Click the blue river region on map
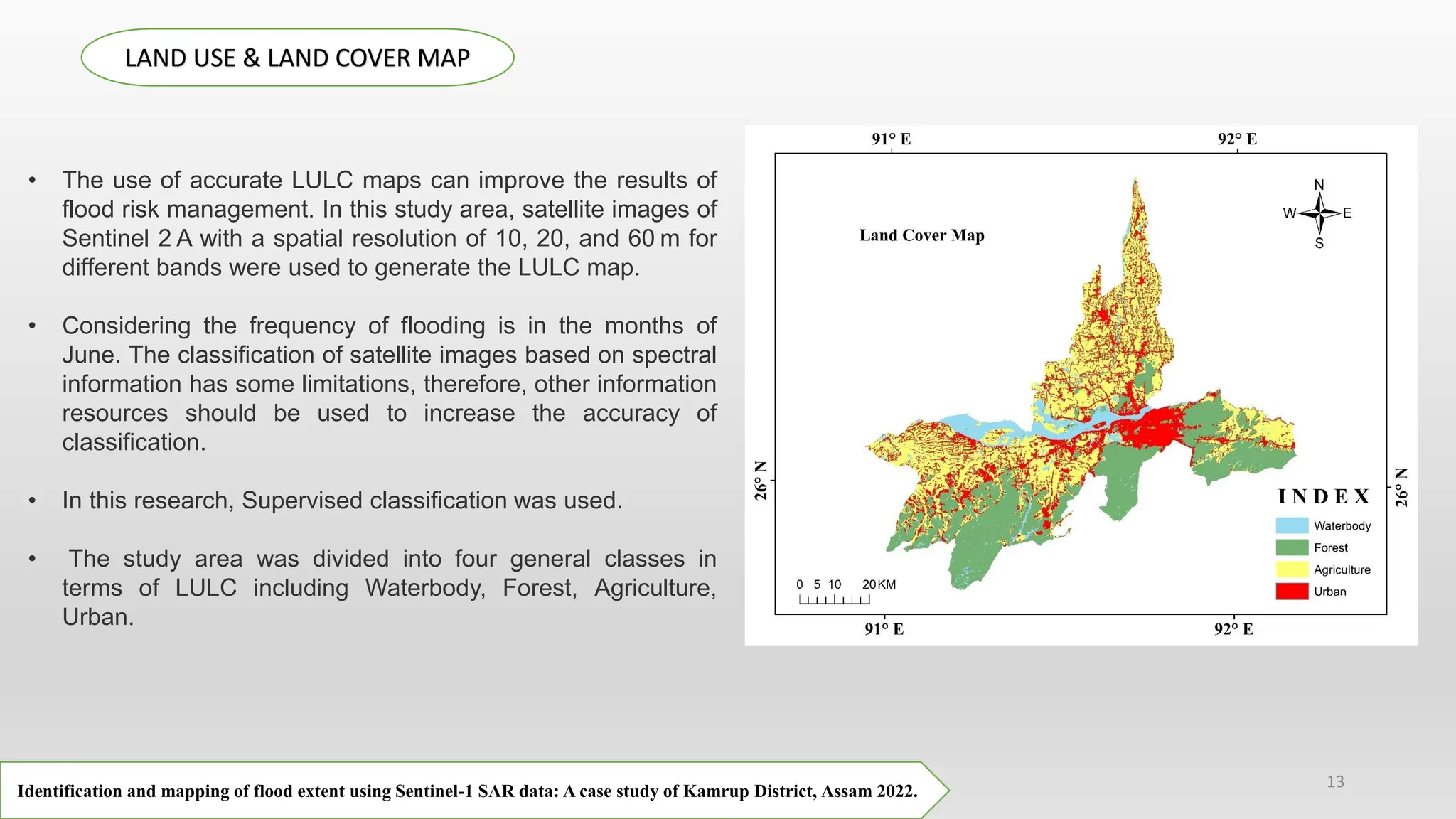This screenshot has height=819, width=1456. (x=967, y=425)
